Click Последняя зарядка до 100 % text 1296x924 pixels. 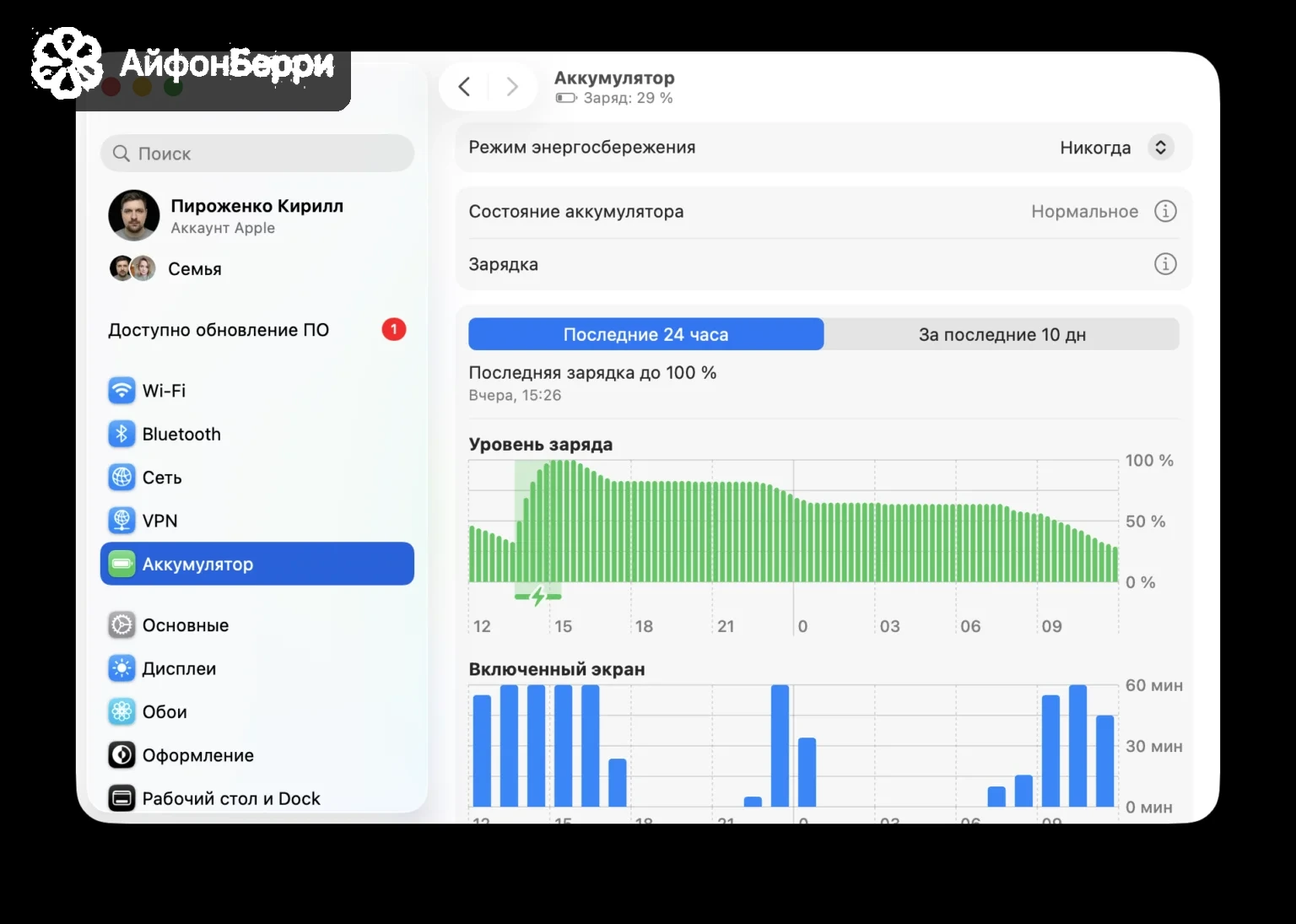(x=592, y=373)
